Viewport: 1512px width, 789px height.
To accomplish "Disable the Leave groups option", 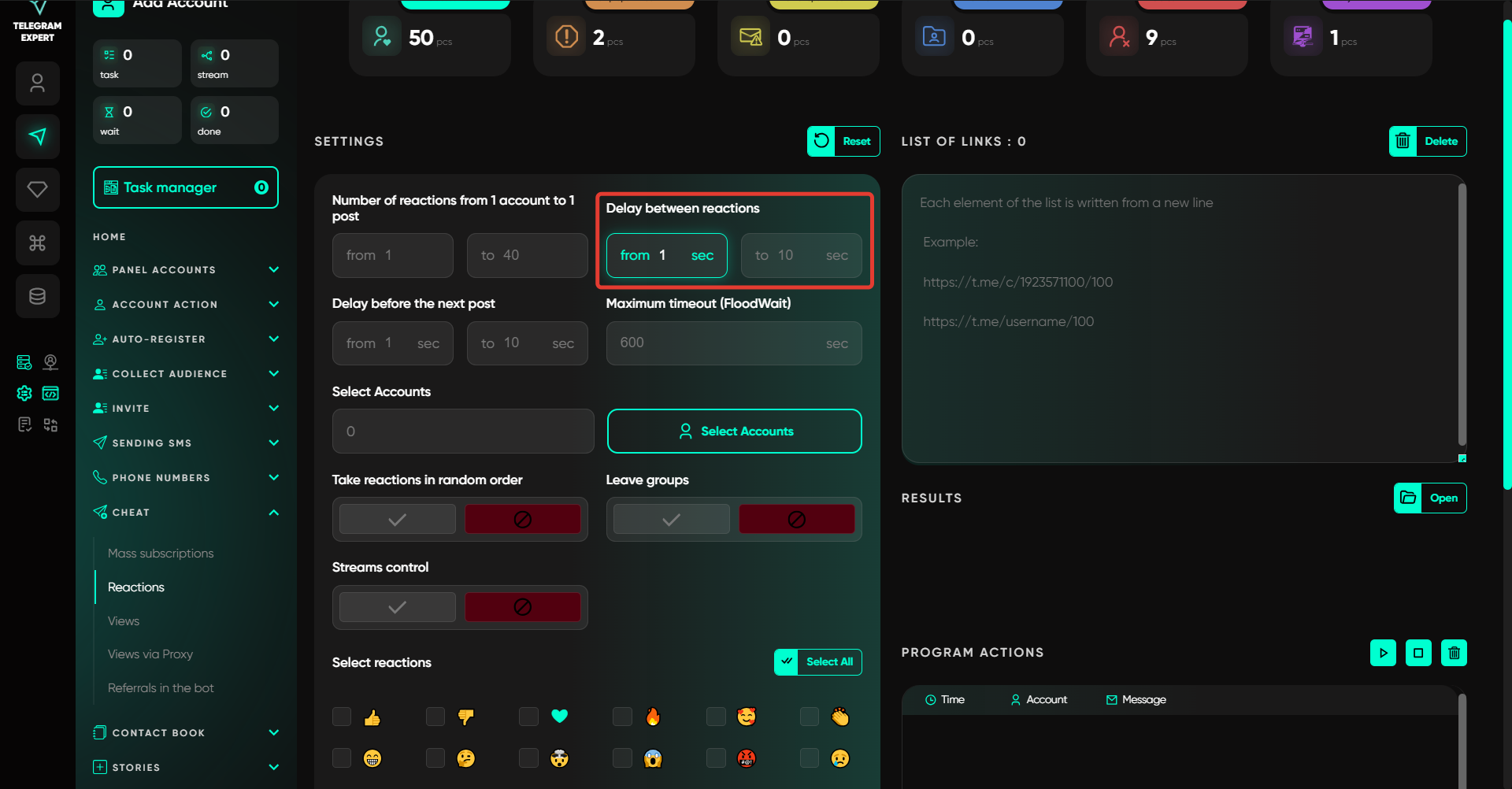I will tap(796, 520).
